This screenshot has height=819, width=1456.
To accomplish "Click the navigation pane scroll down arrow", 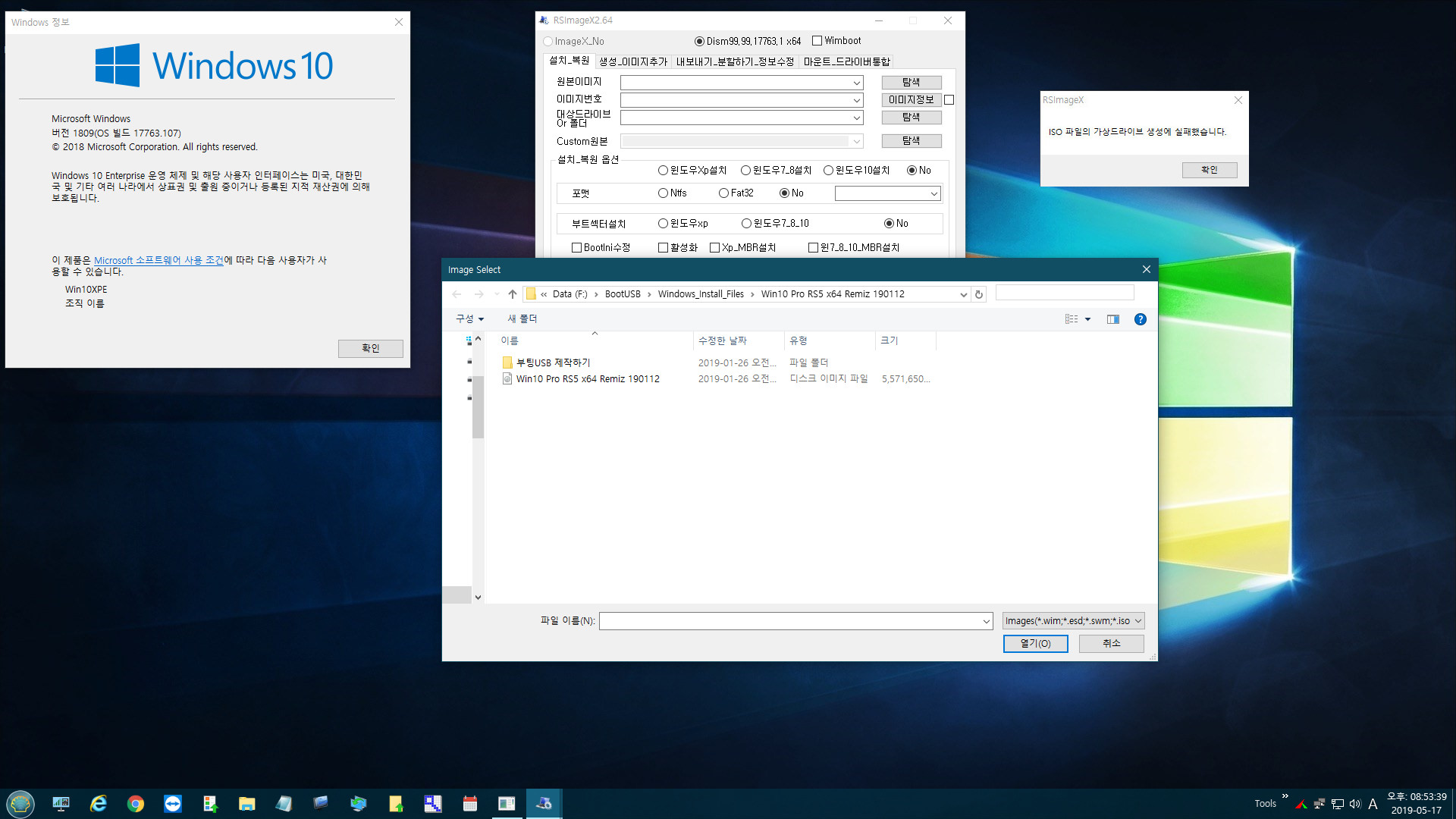I will 478,597.
